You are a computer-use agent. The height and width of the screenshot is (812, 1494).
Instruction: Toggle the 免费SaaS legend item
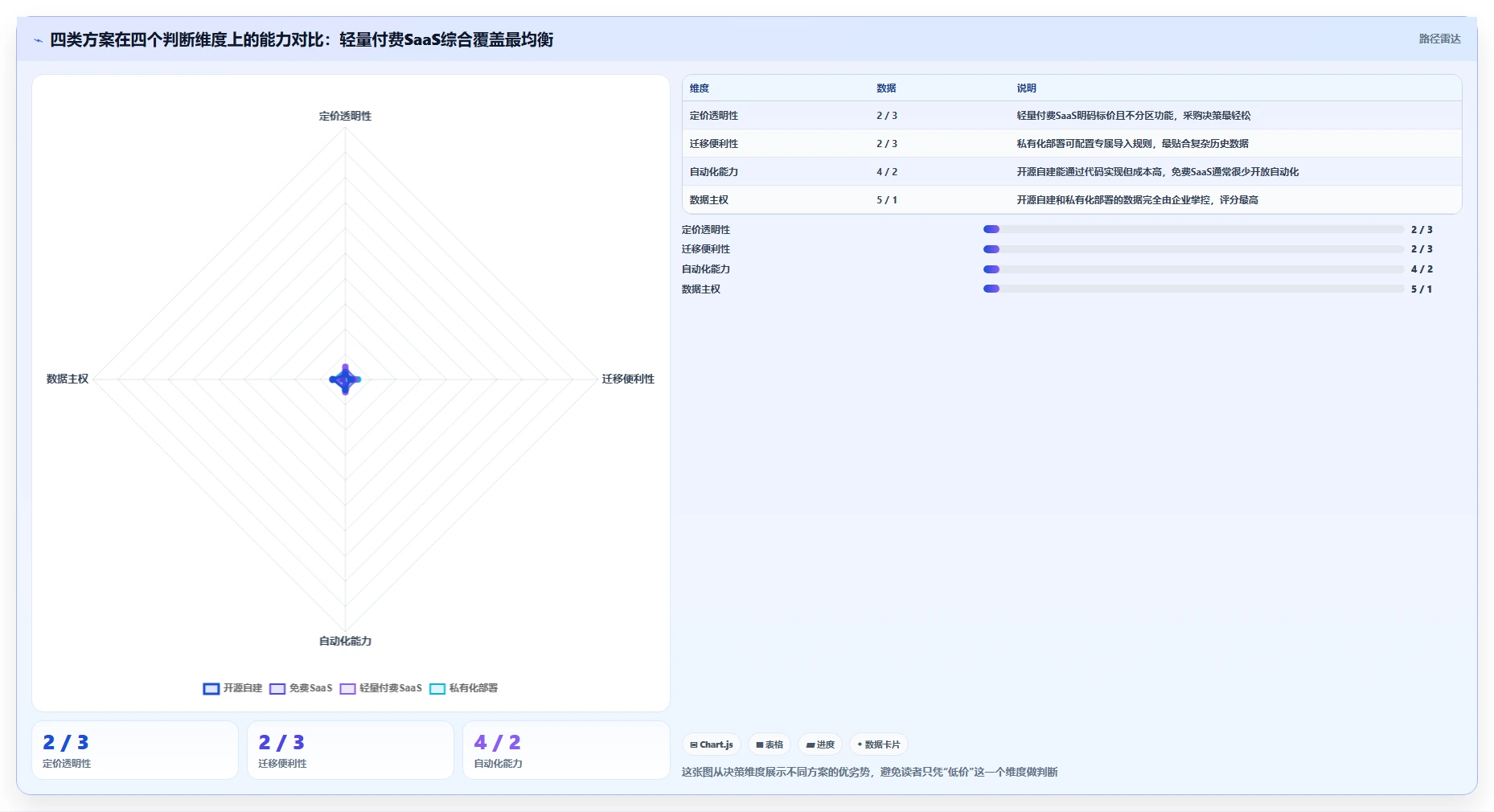301,688
